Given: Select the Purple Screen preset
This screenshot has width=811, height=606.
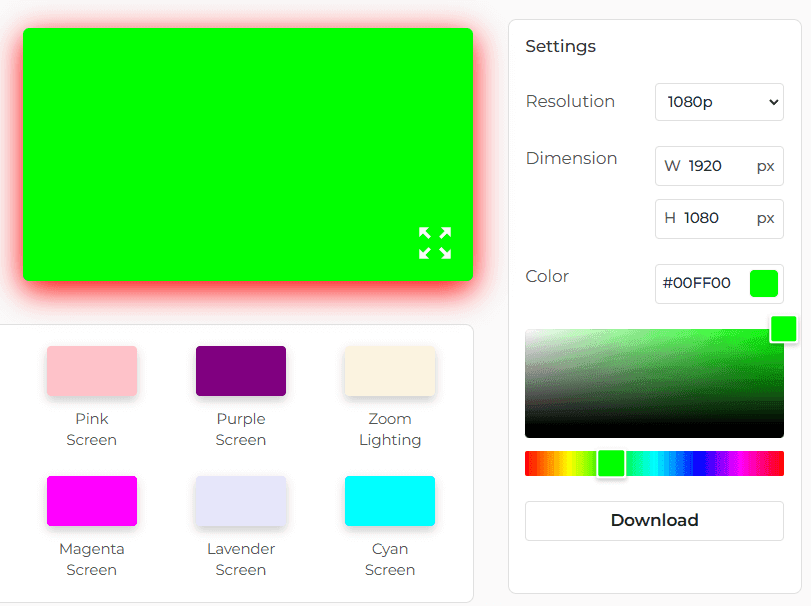Looking at the screenshot, I should click(240, 371).
